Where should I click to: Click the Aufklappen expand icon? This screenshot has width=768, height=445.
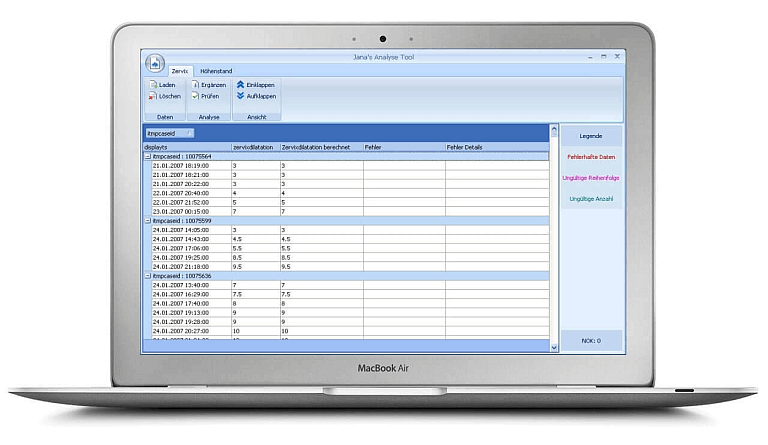coord(240,96)
